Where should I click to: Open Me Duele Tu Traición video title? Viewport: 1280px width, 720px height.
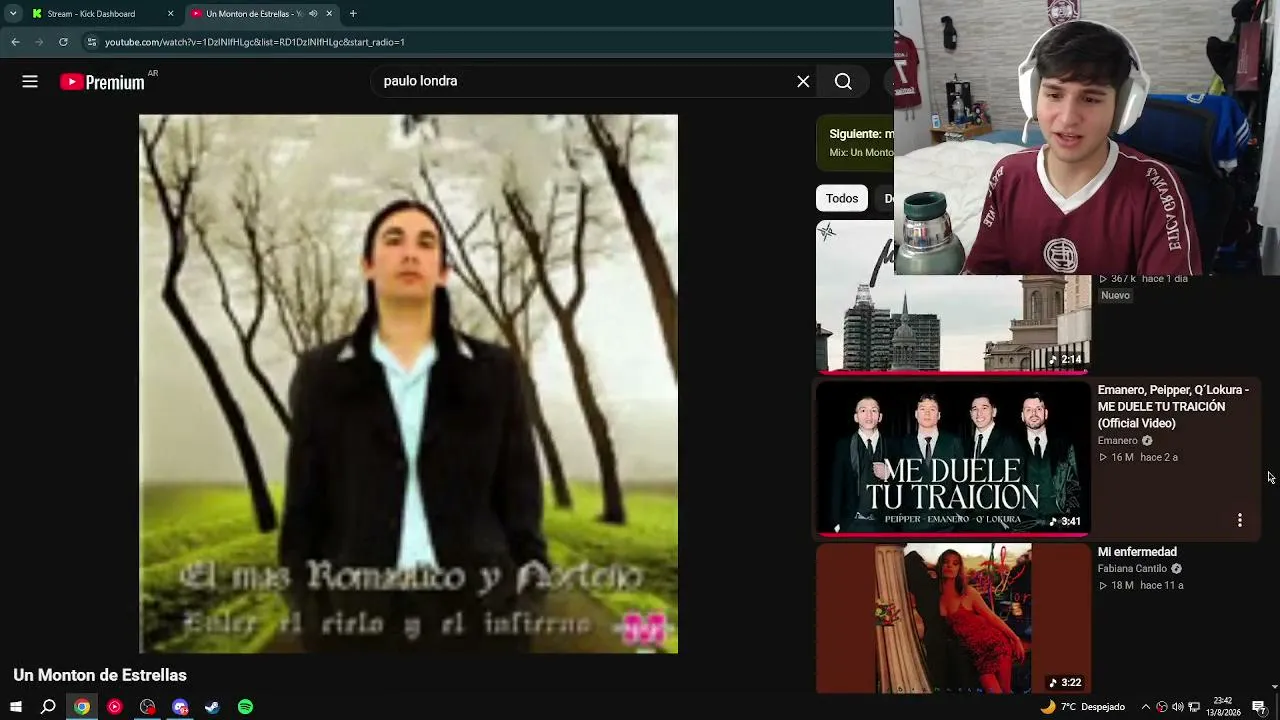point(1173,407)
